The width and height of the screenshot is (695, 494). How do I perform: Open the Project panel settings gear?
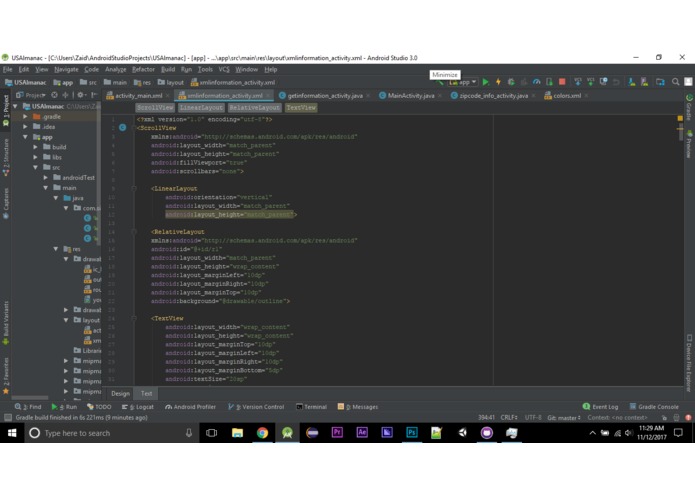tap(81, 95)
